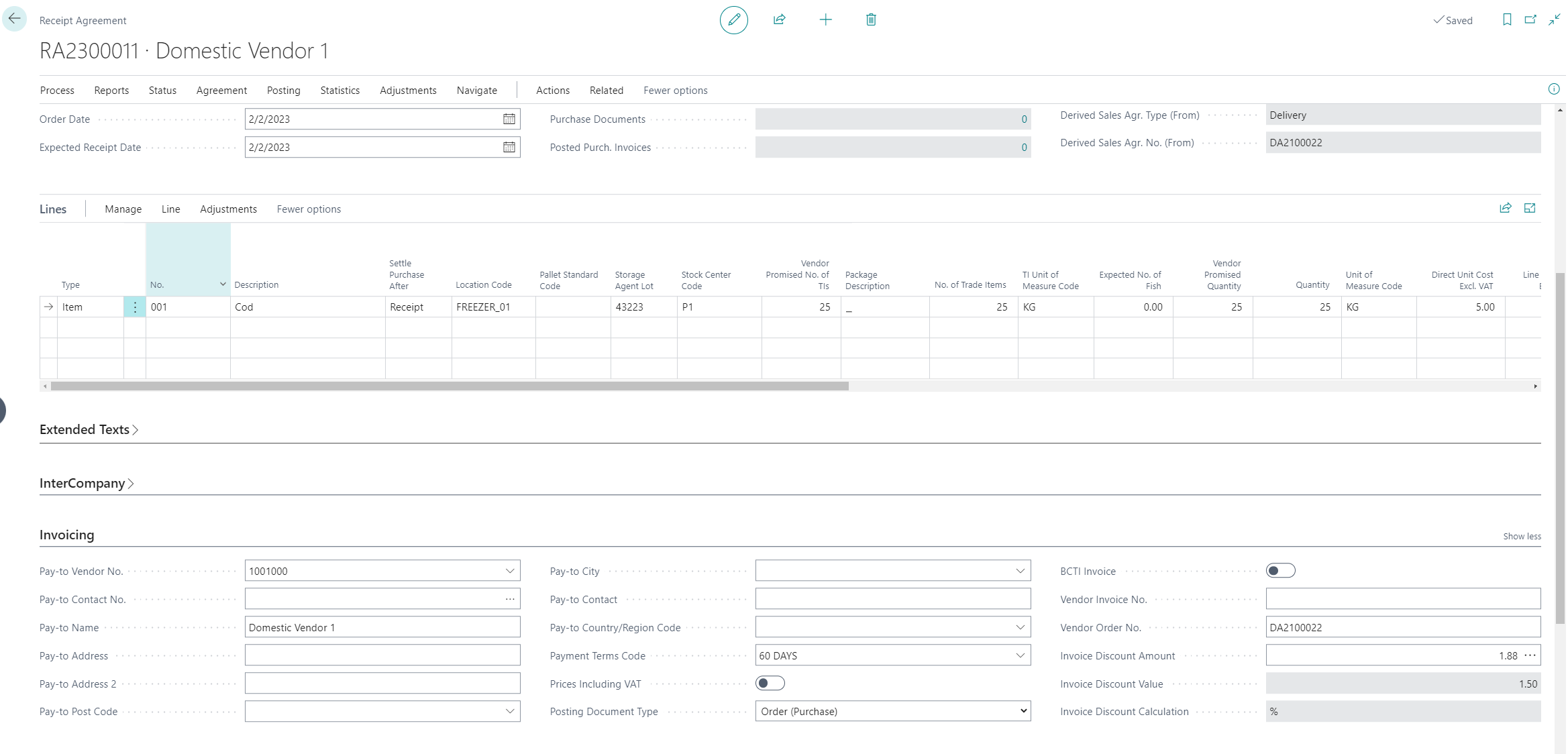Click the share icon in header
1568x754 pixels.
[x=779, y=20]
